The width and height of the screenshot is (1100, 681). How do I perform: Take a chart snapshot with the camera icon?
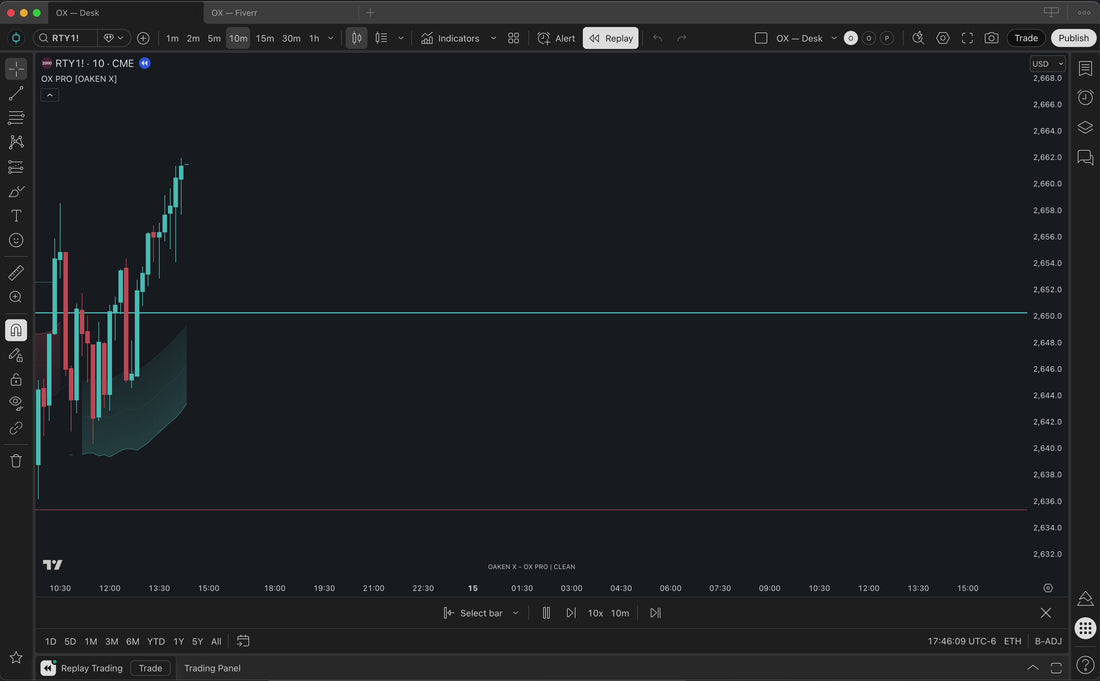[991, 38]
